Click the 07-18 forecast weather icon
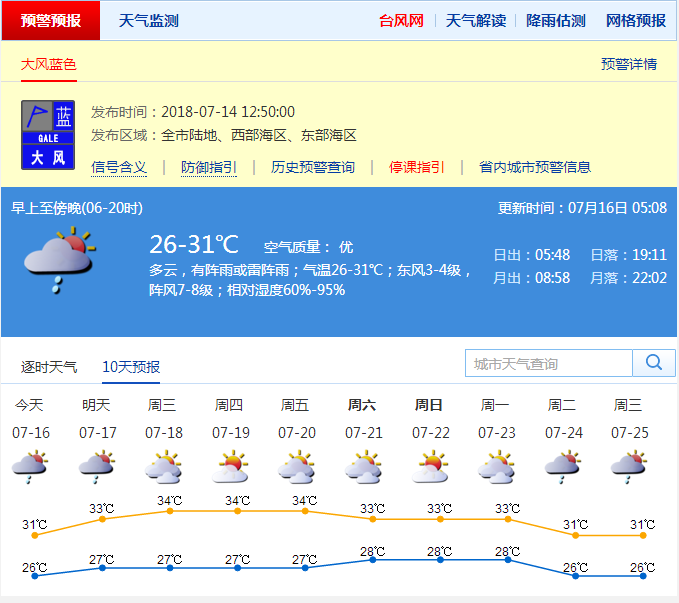 tap(163, 467)
